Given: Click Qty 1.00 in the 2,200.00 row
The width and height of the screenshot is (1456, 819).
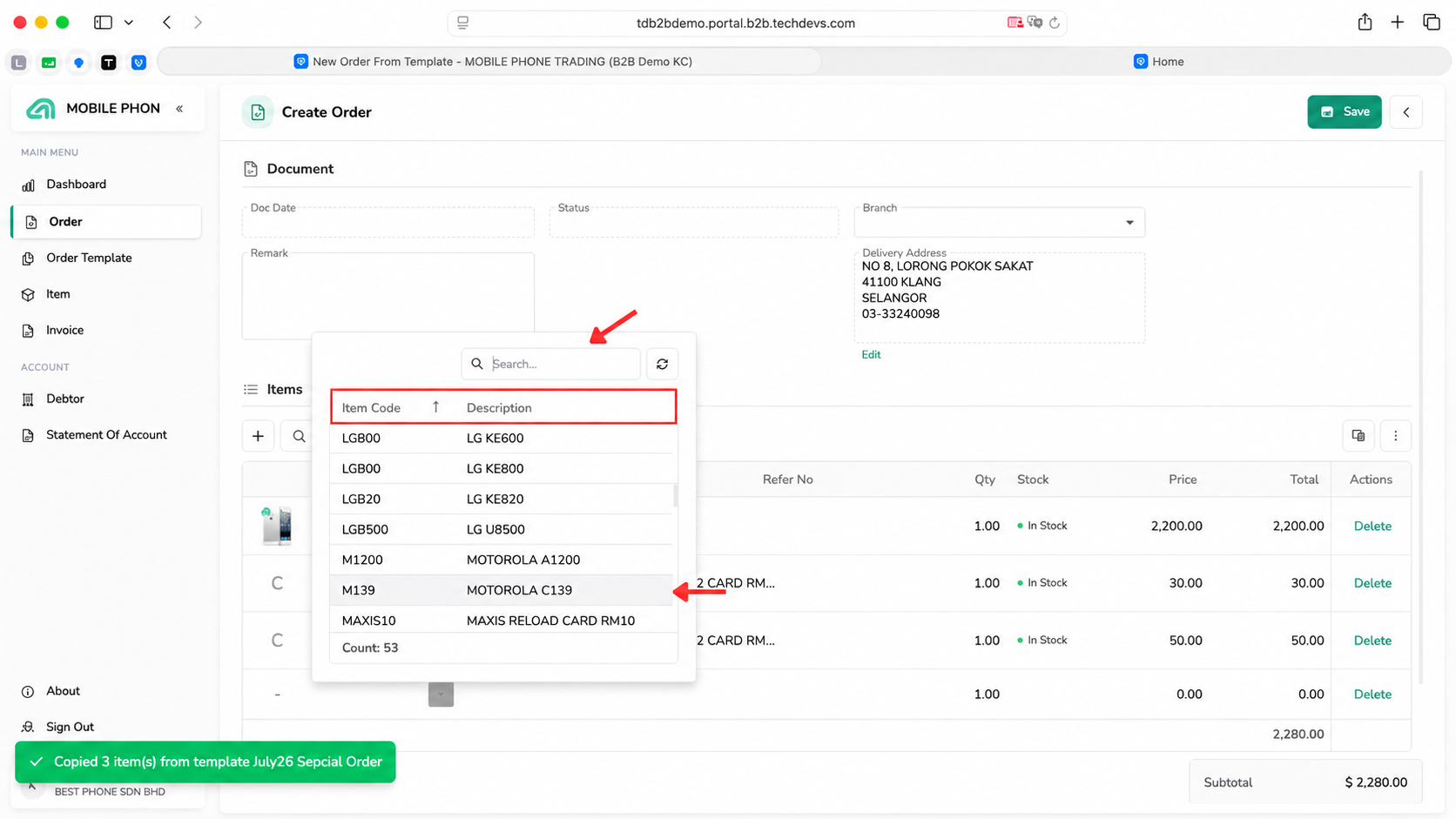Looking at the screenshot, I should [986, 526].
